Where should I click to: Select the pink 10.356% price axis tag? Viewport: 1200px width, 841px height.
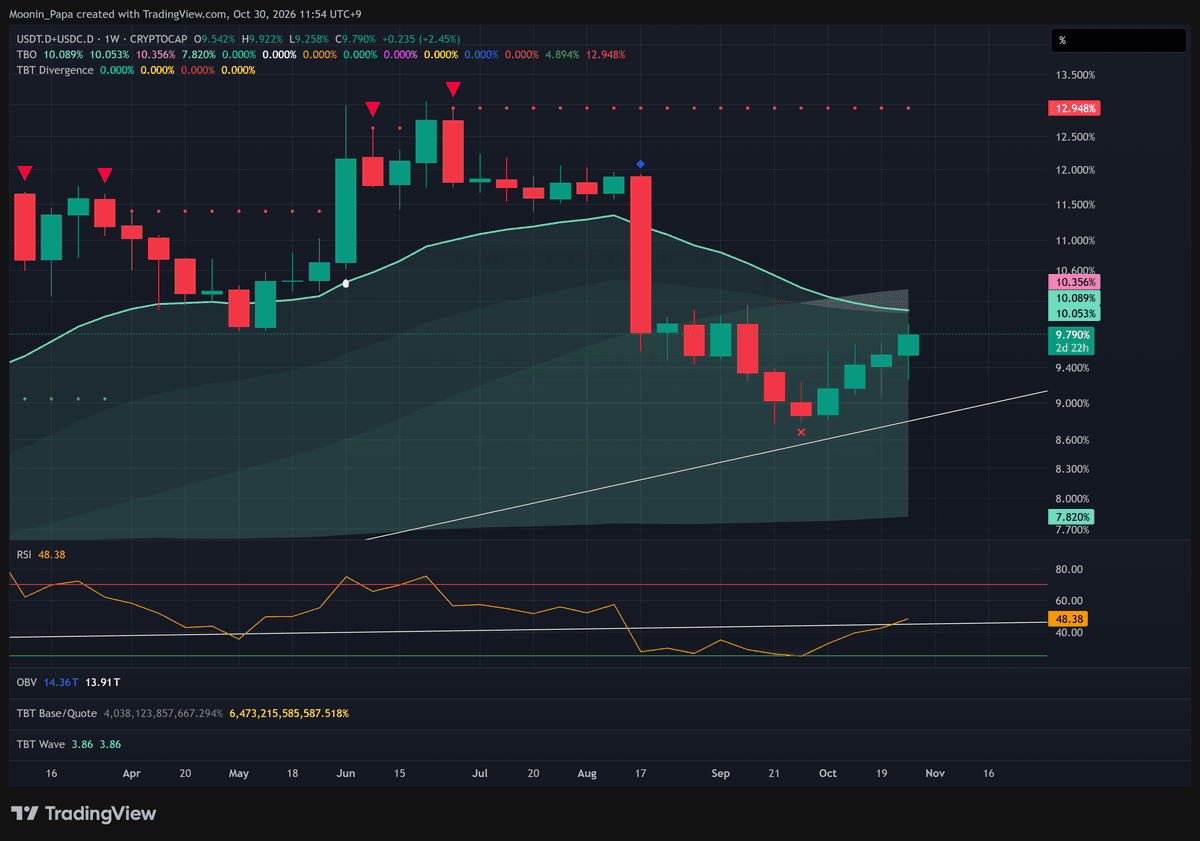coord(1074,282)
